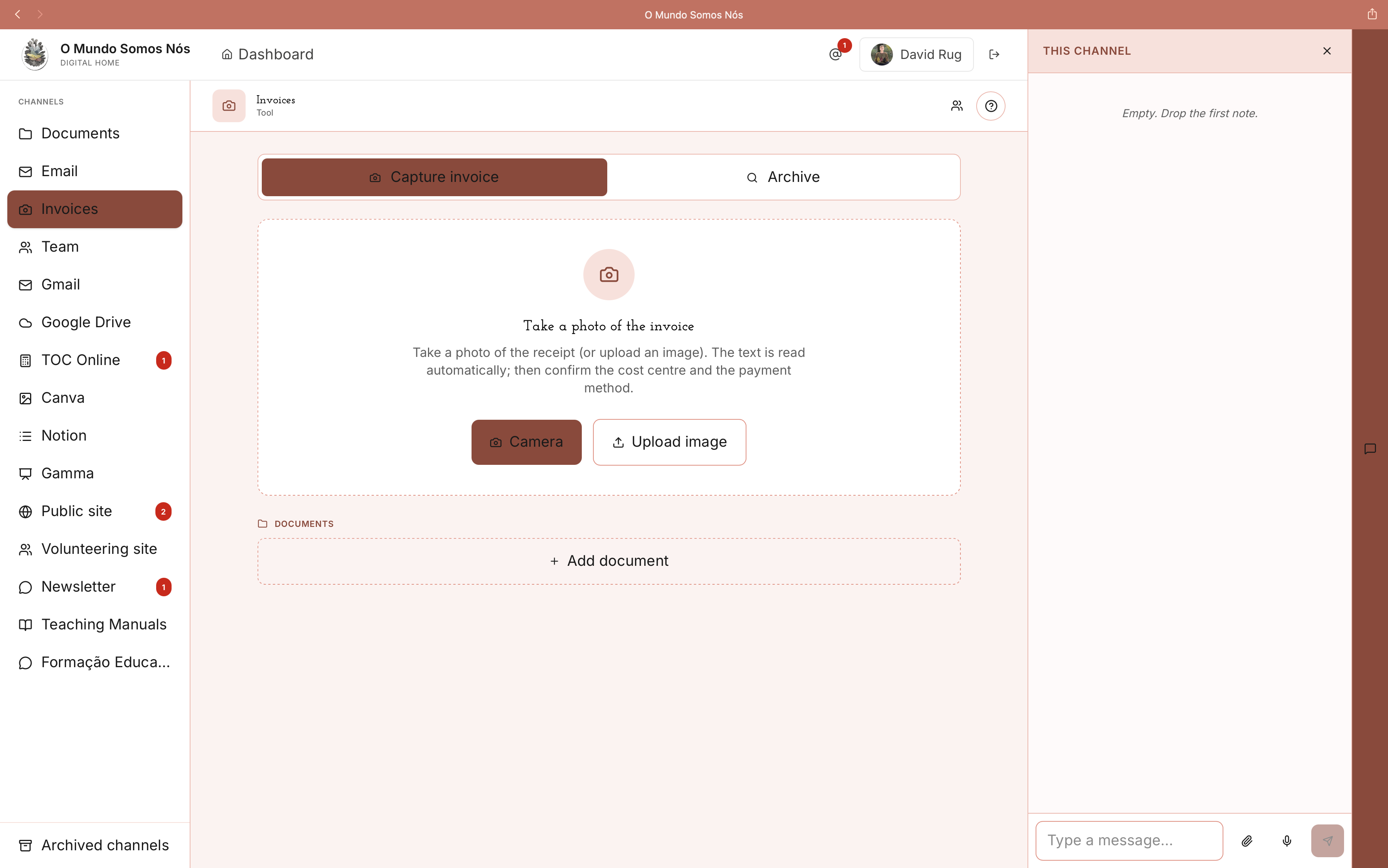Click the mentions @ notification icon
The height and width of the screenshot is (868, 1388).
[x=835, y=54]
